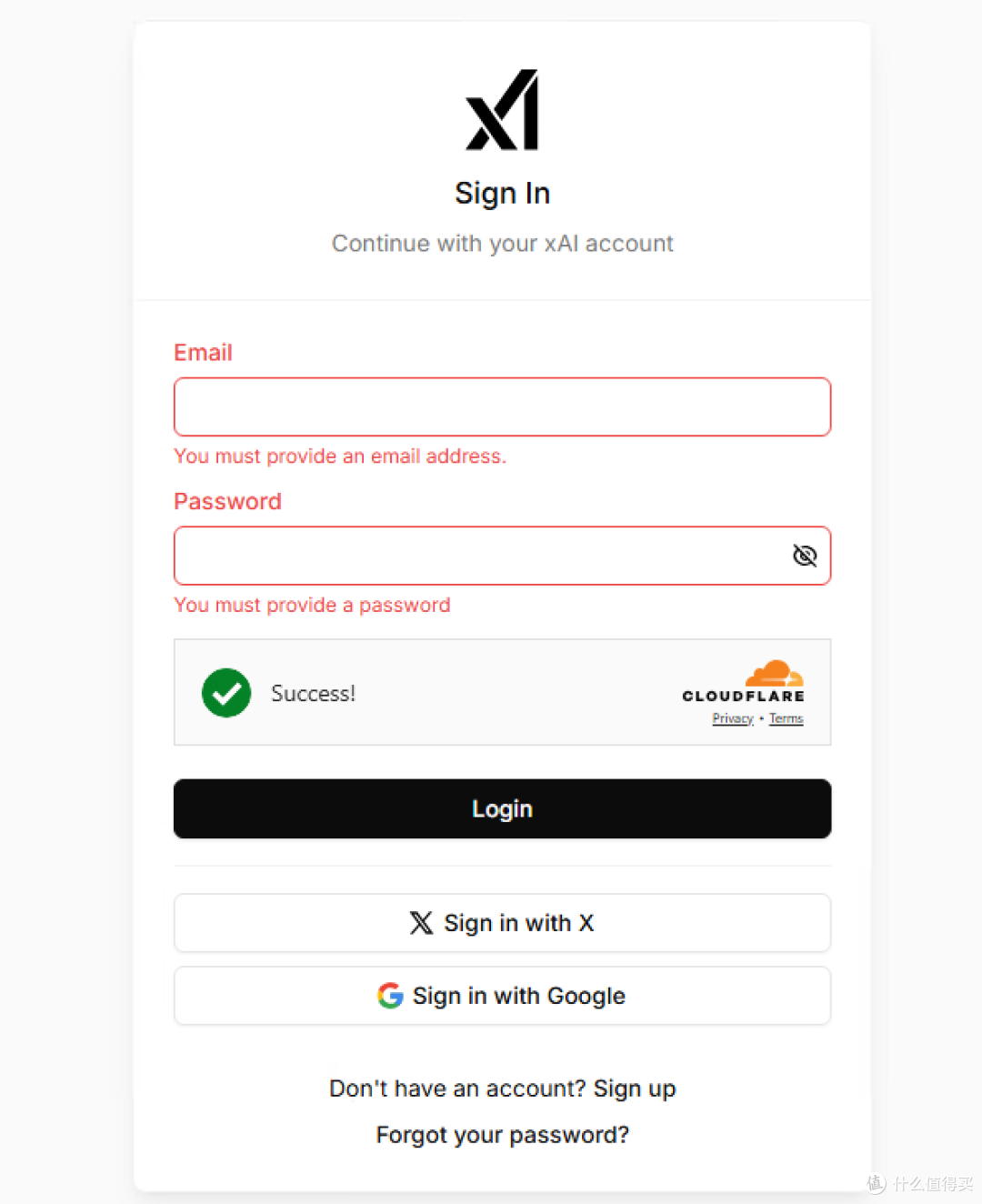Click the Sign In heading
The height and width of the screenshot is (1204, 982).
(x=502, y=194)
